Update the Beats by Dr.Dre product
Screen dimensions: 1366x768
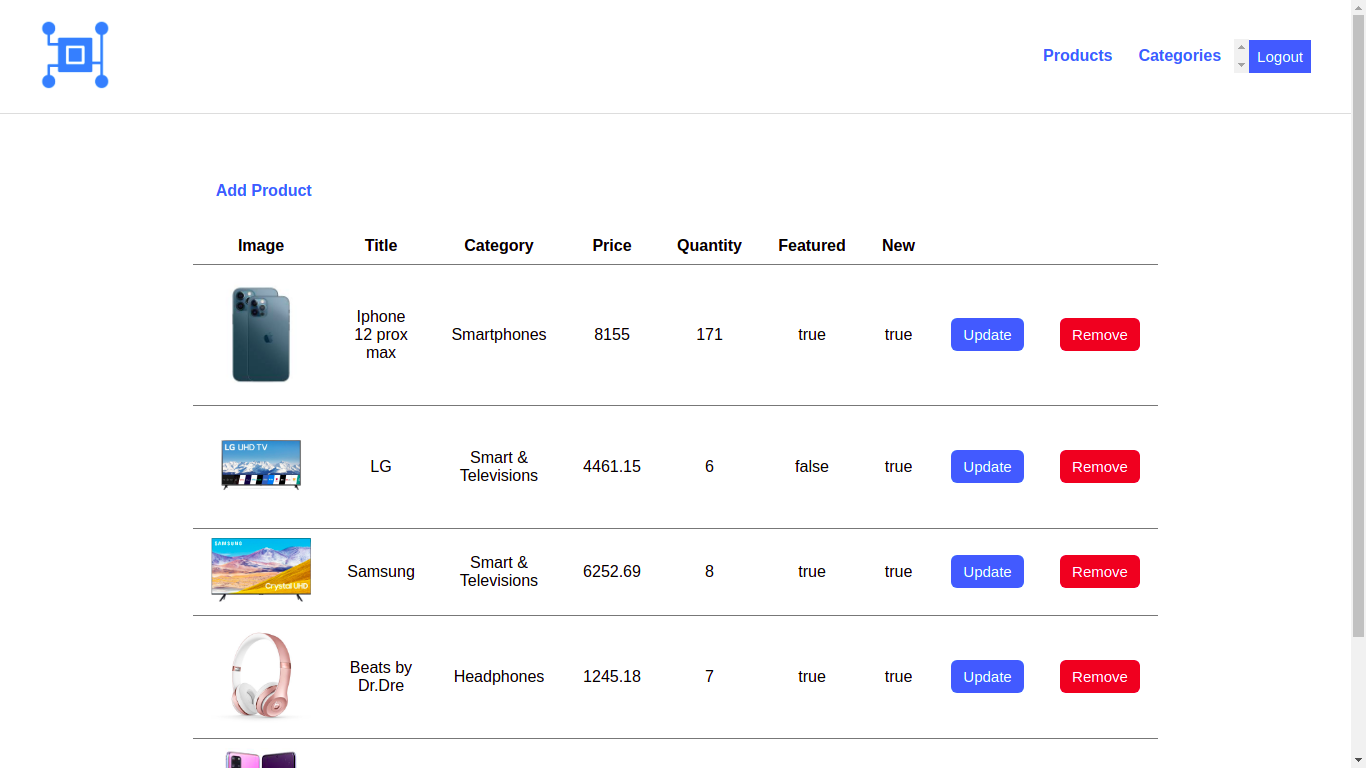click(x=987, y=677)
